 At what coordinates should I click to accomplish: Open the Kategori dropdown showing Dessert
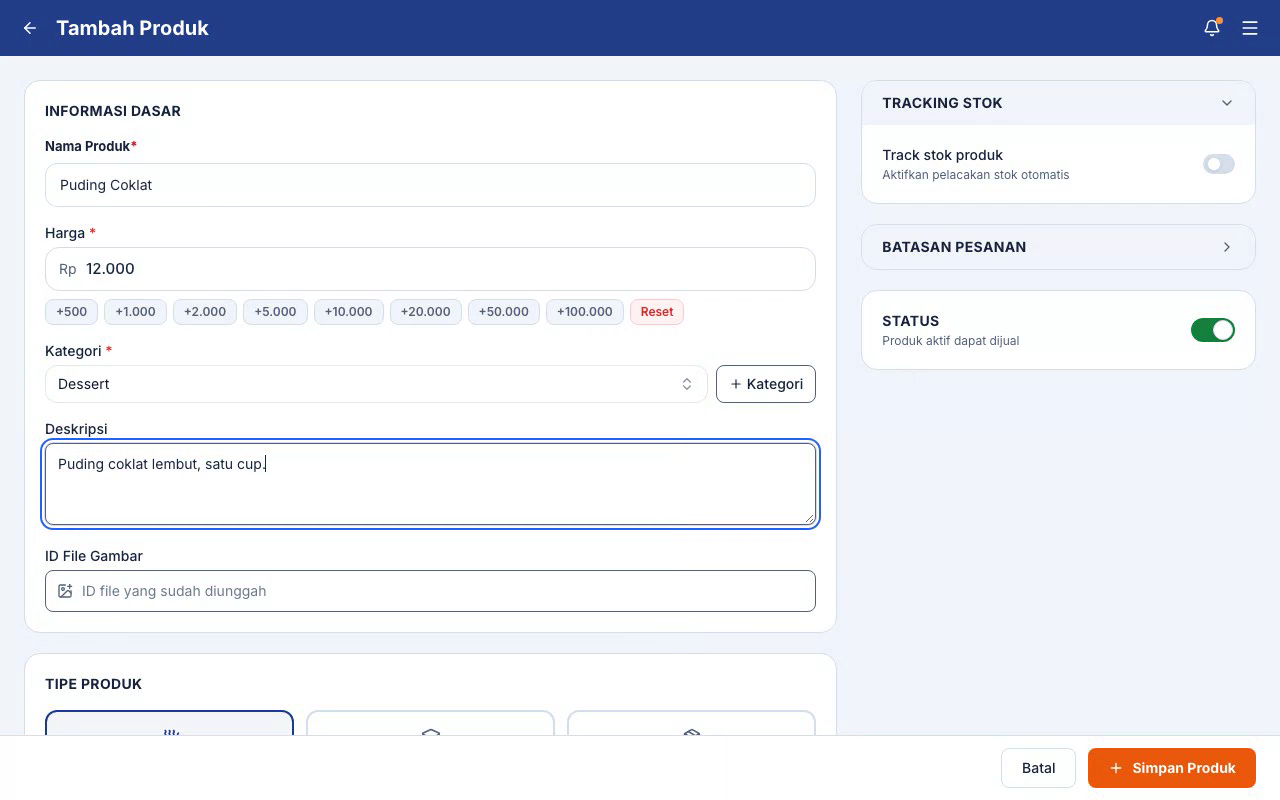376,384
